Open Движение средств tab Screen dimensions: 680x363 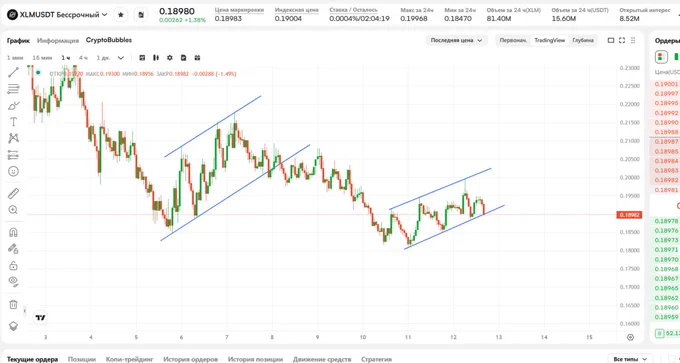322,359
